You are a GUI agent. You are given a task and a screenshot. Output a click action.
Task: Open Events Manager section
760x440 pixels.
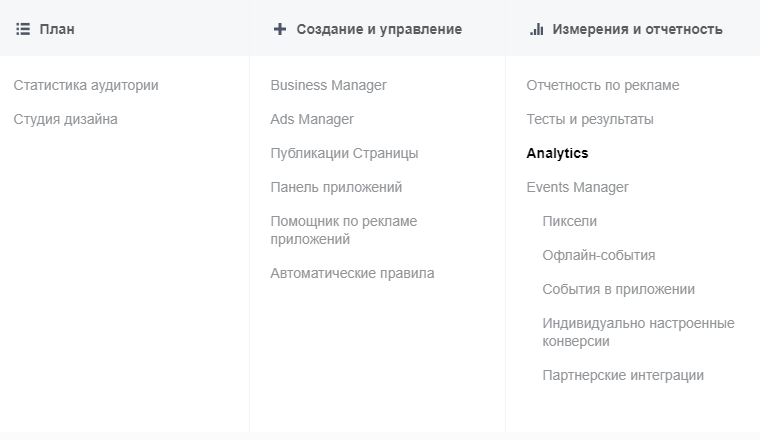577,187
